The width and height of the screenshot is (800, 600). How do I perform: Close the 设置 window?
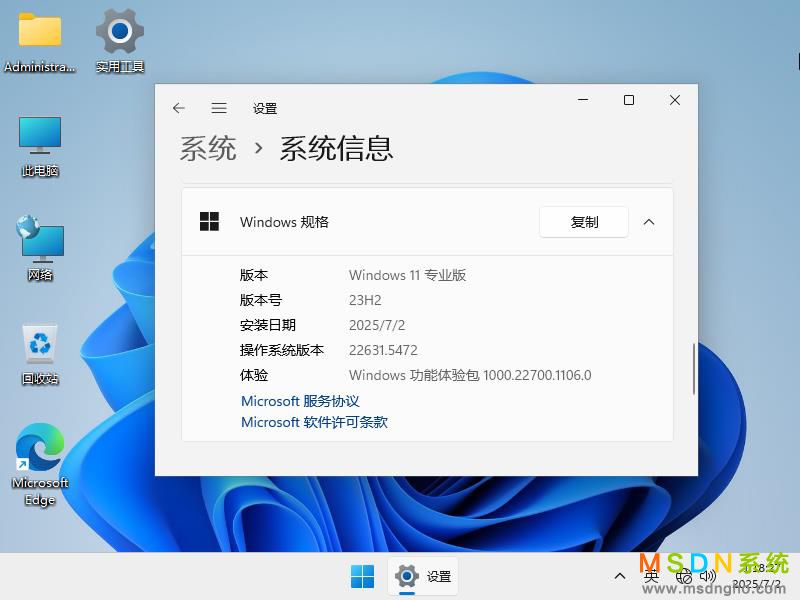click(x=675, y=100)
